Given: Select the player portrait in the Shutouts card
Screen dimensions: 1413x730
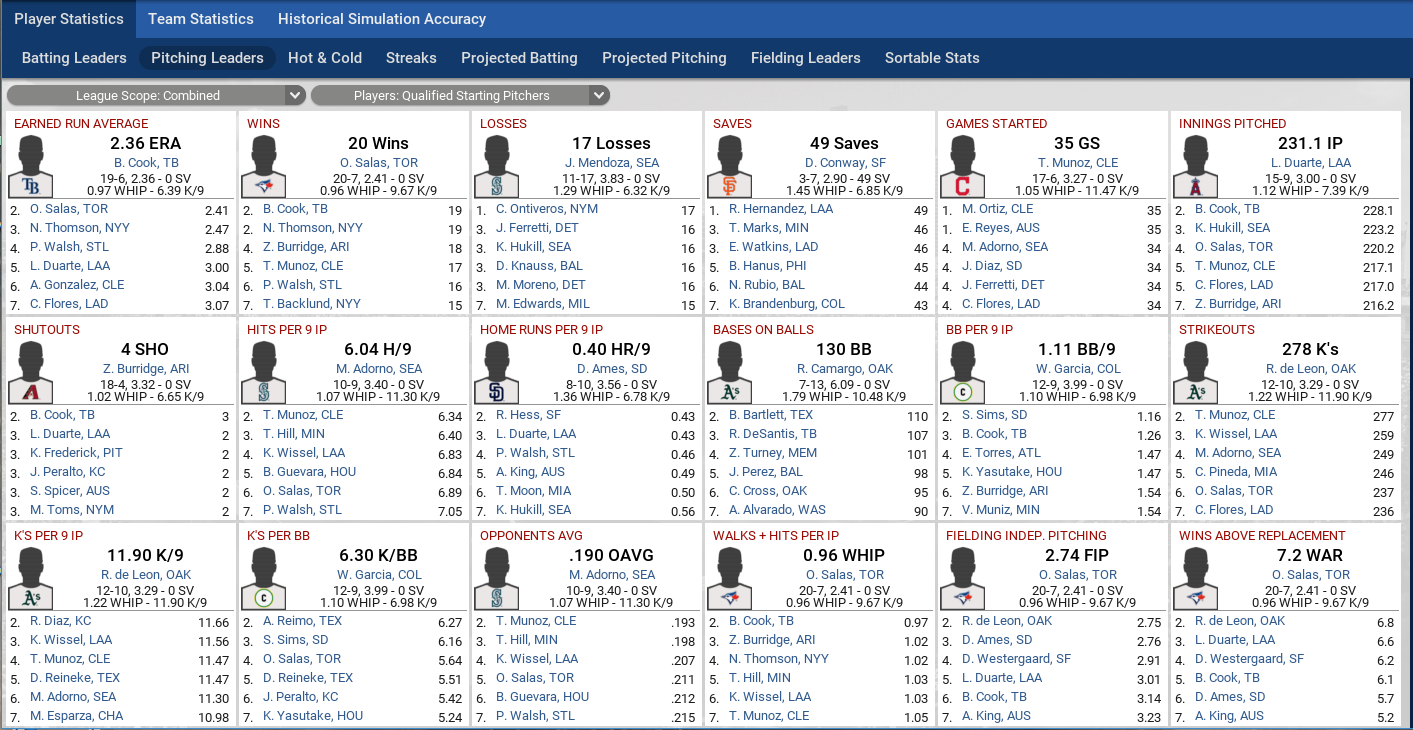Looking at the screenshot, I should pyautogui.click(x=31, y=372).
